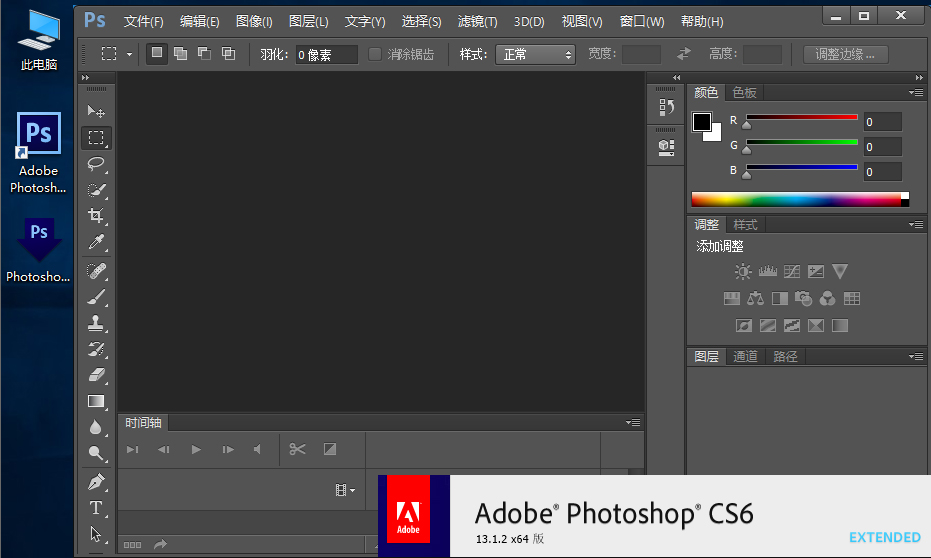Select the Horizontal Type tool
This screenshot has height=558, width=931.
coord(96,508)
